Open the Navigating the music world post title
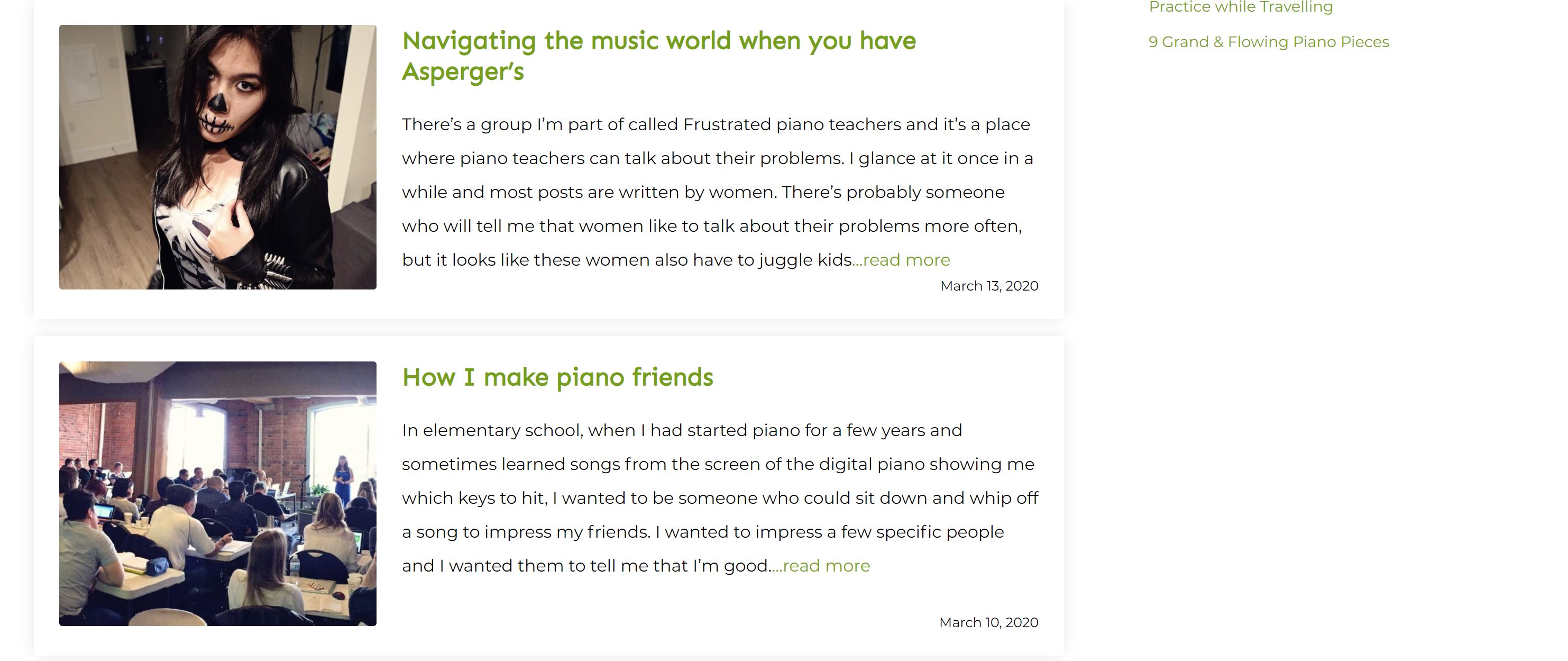Viewport: 1568px width, 661px height. [x=658, y=41]
